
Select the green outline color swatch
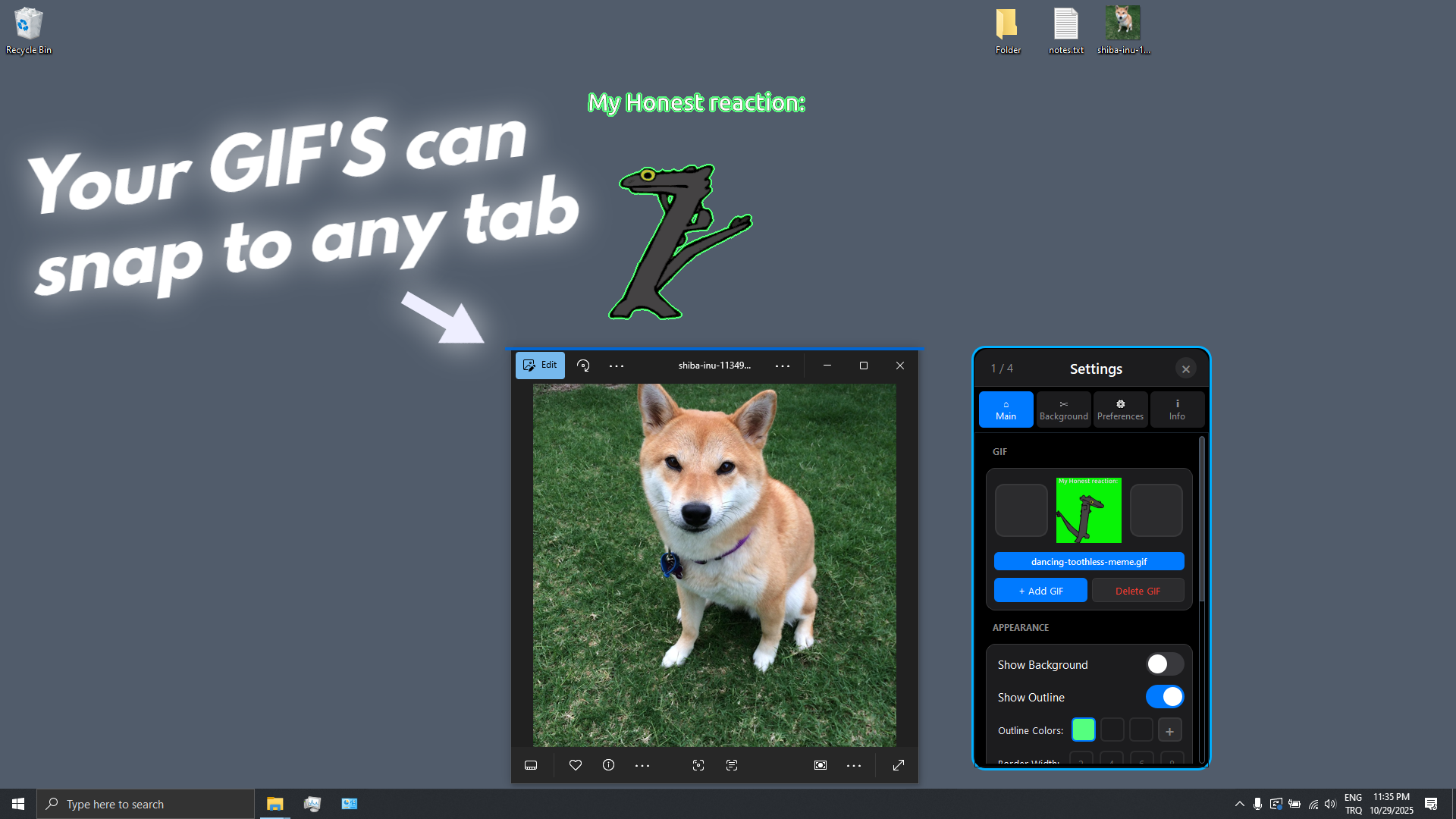click(1084, 730)
